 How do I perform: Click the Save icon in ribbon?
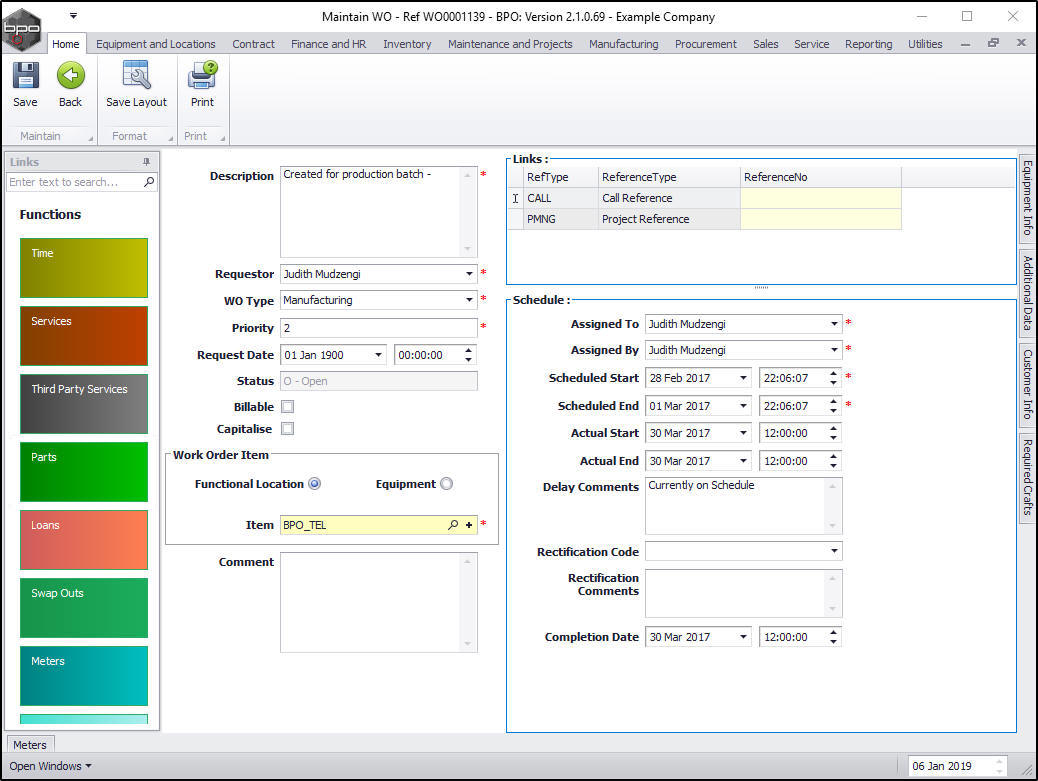(x=25, y=78)
